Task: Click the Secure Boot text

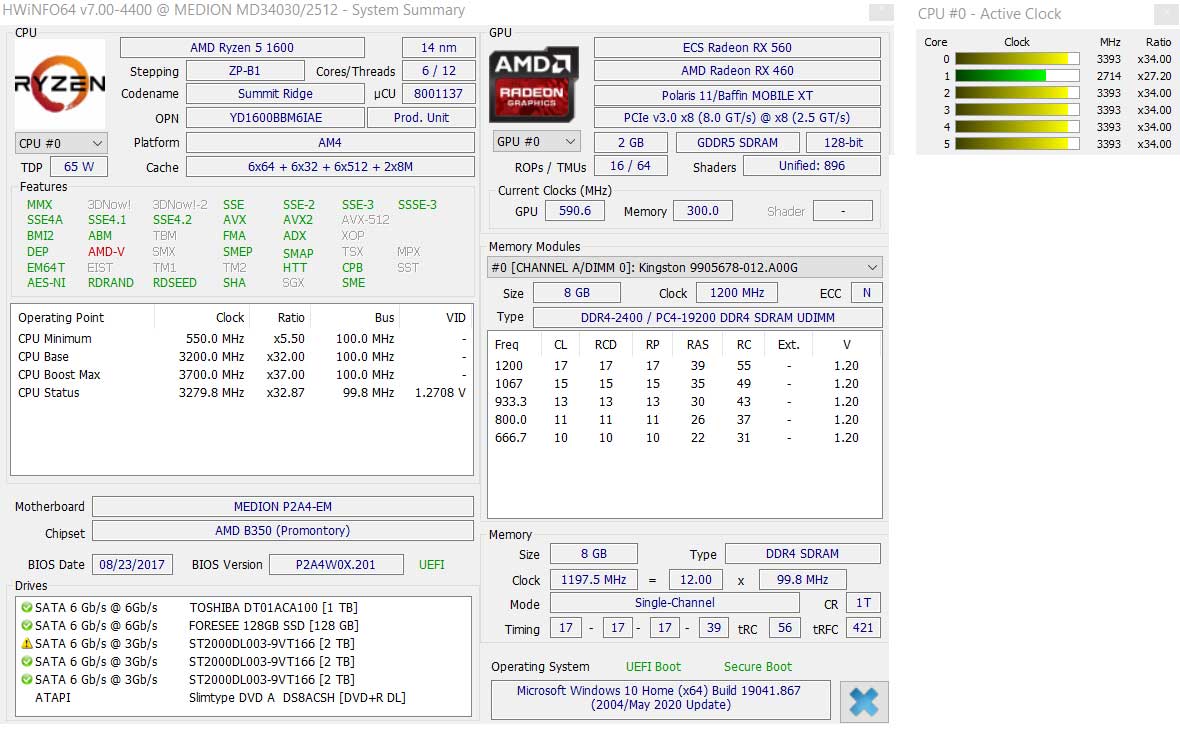Action: click(758, 667)
